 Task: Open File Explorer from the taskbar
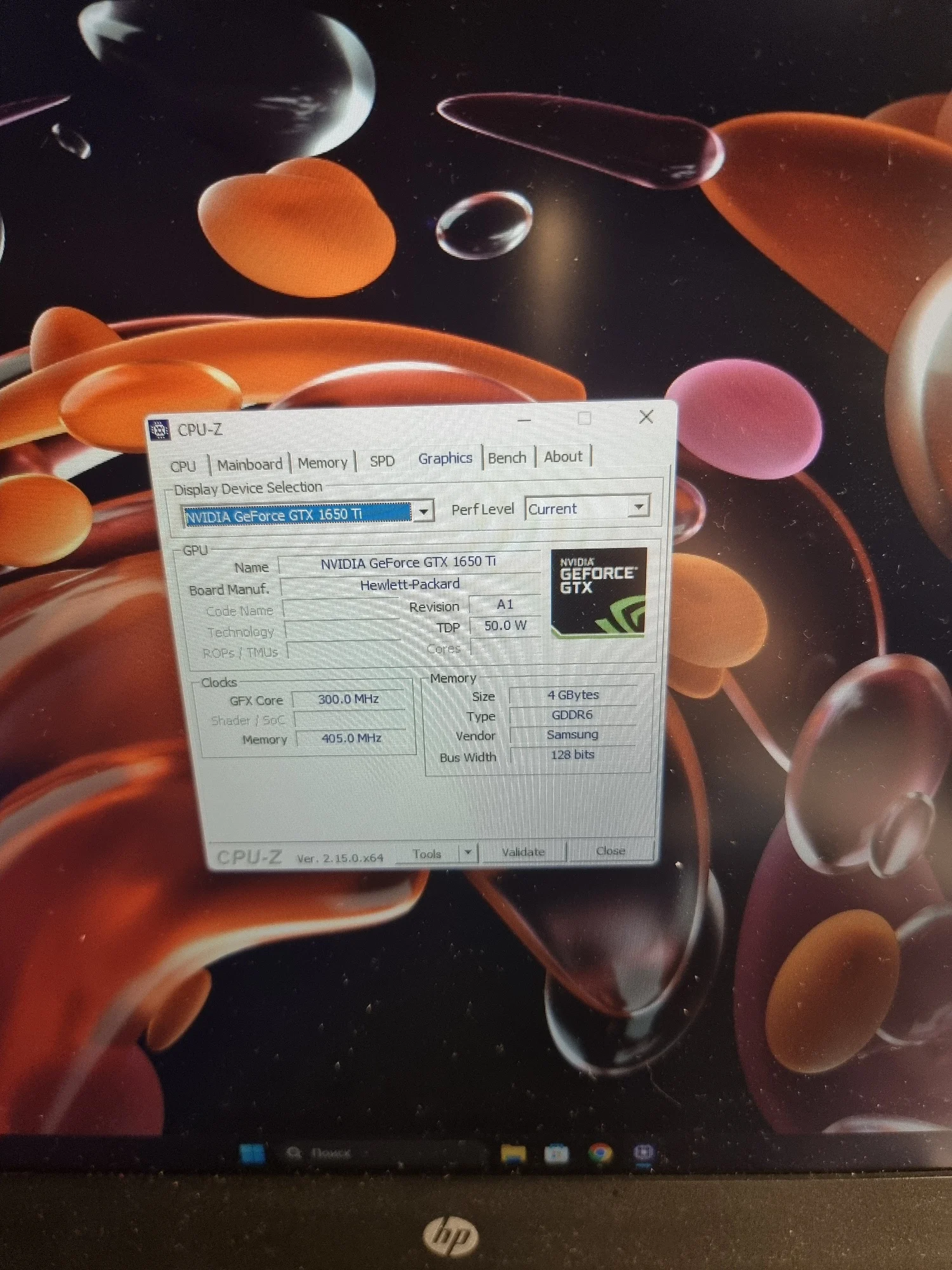(513, 1154)
